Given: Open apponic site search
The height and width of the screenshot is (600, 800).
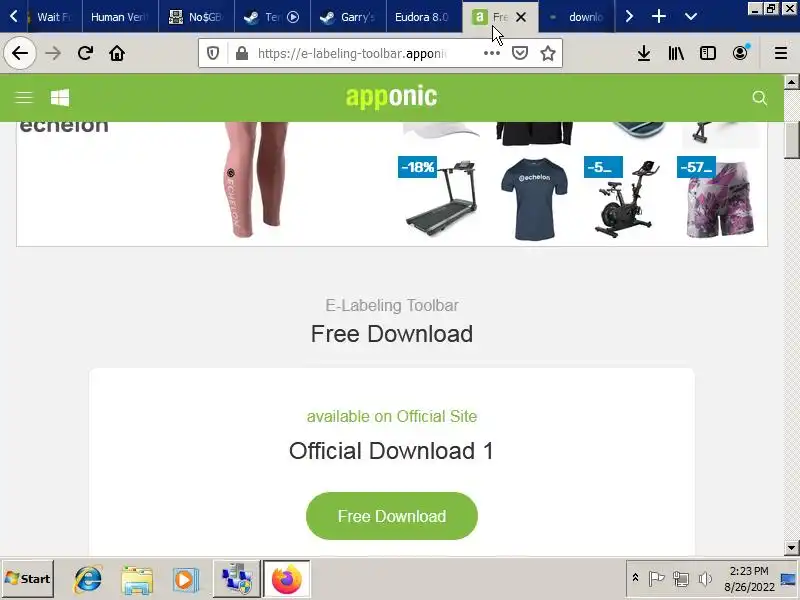Looking at the screenshot, I should pyautogui.click(x=760, y=98).
